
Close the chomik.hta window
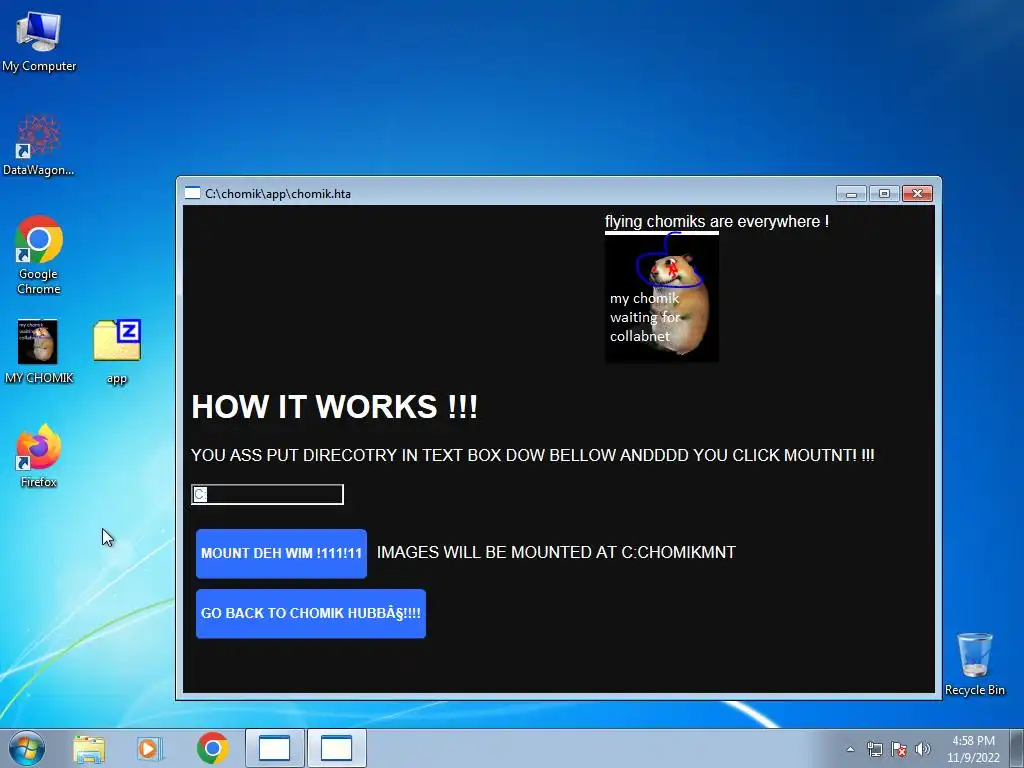918,193
